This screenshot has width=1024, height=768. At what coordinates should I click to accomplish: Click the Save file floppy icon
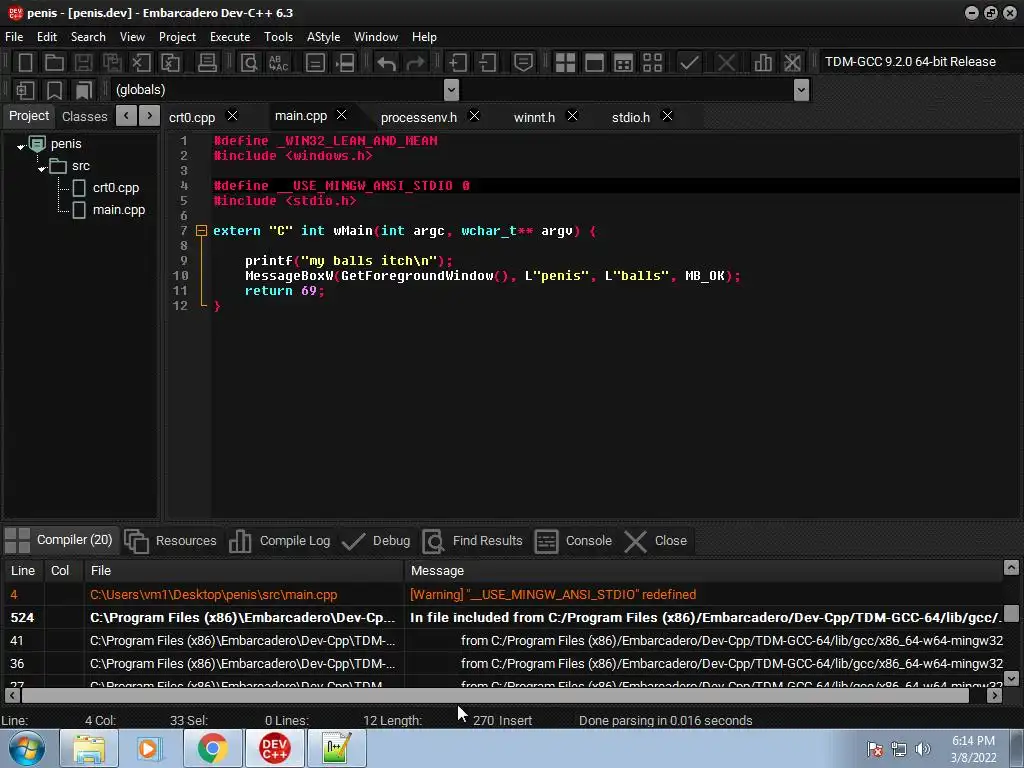[x=83, y=63]
